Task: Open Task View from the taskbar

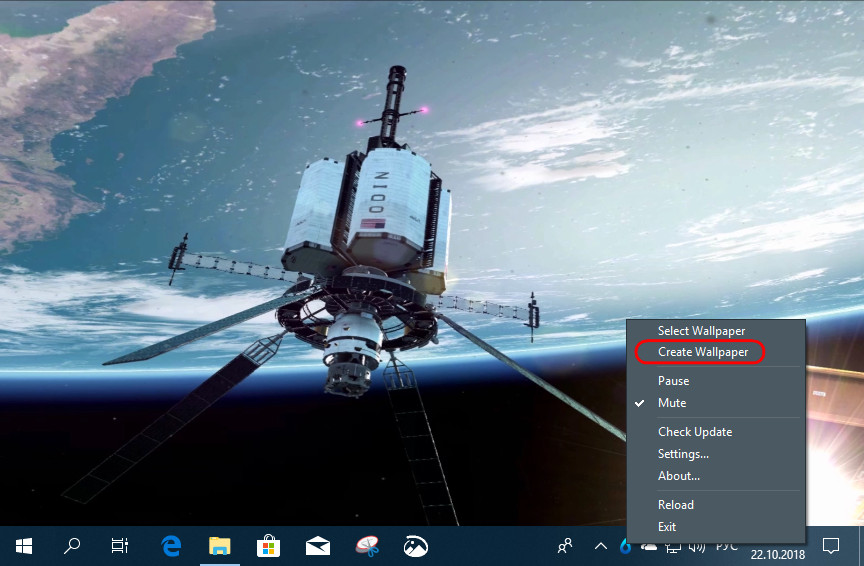Action: [120, 545]
